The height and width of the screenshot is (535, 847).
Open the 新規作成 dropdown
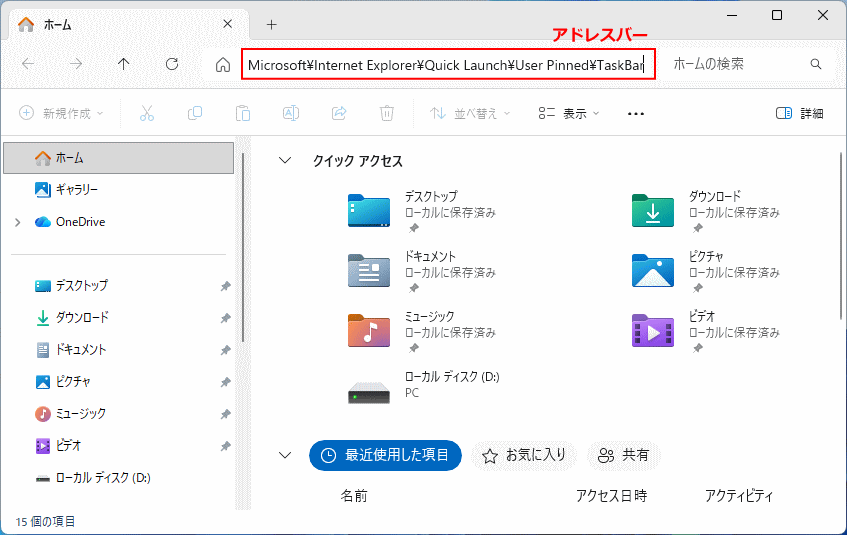click(60, 113)
